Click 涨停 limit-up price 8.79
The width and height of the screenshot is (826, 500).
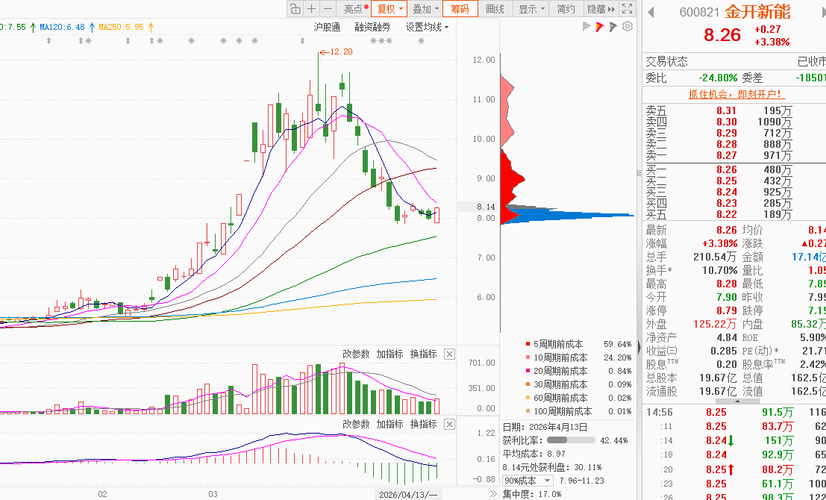point(726,311)
